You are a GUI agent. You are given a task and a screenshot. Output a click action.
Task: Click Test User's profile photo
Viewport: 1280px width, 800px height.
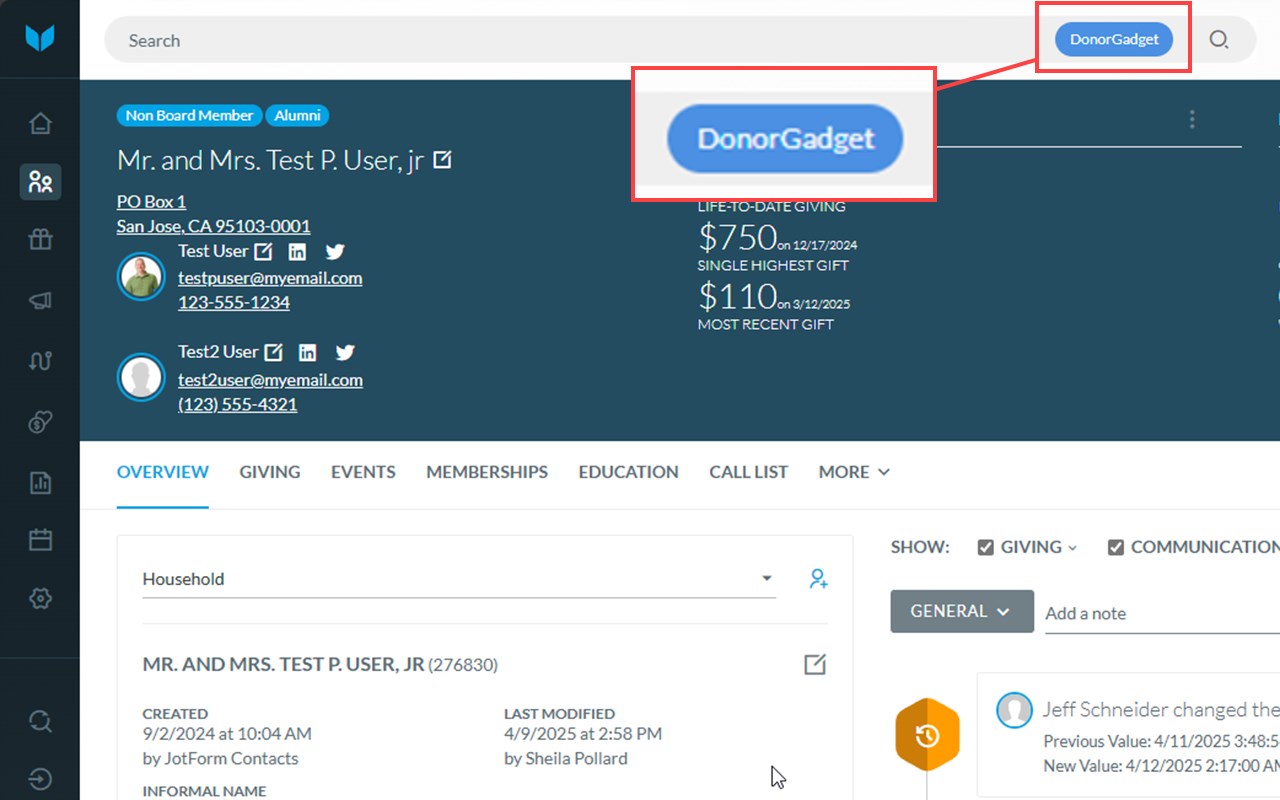[x=141, y=276]
